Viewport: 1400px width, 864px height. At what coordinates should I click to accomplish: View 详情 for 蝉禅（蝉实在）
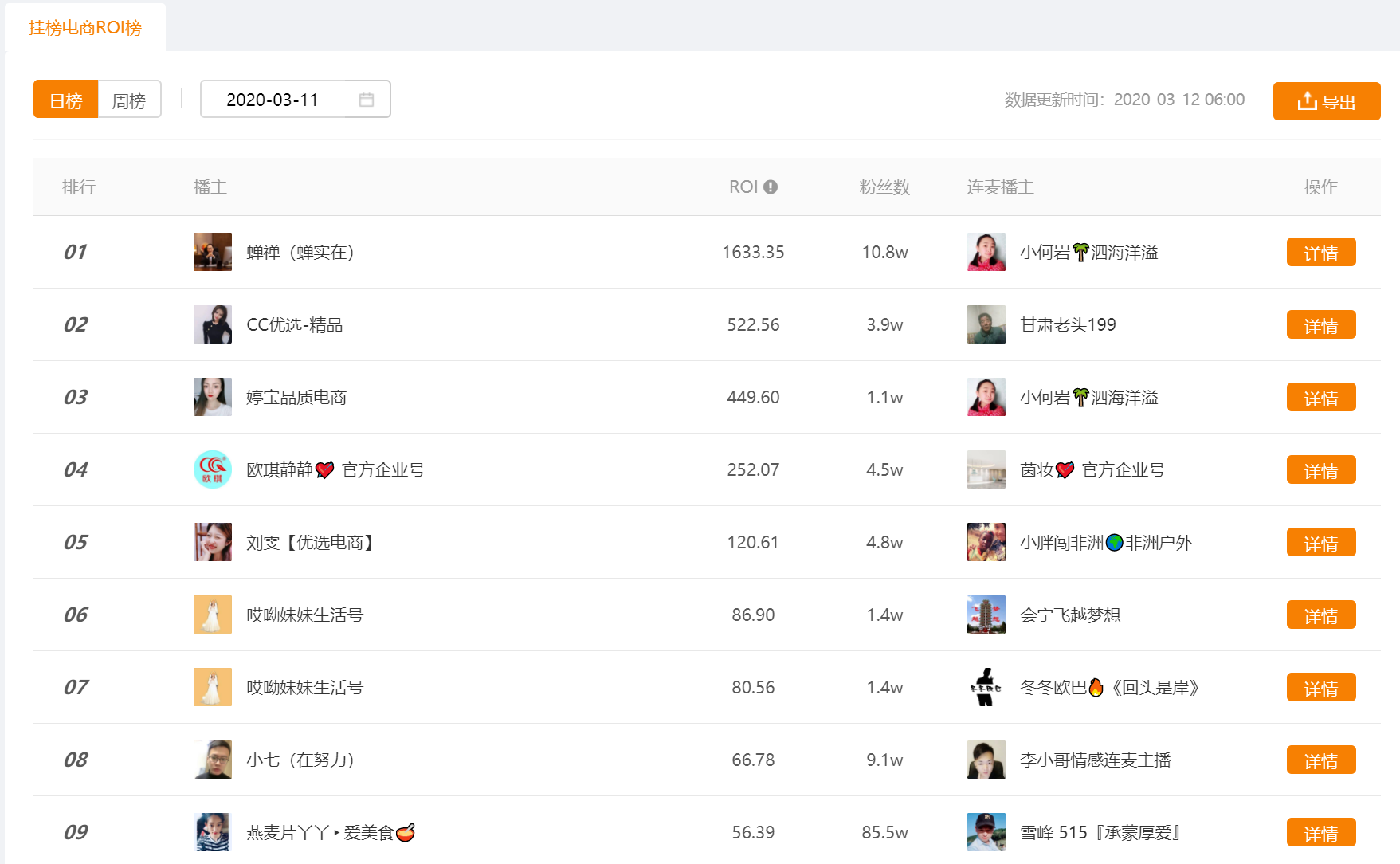1321,253
